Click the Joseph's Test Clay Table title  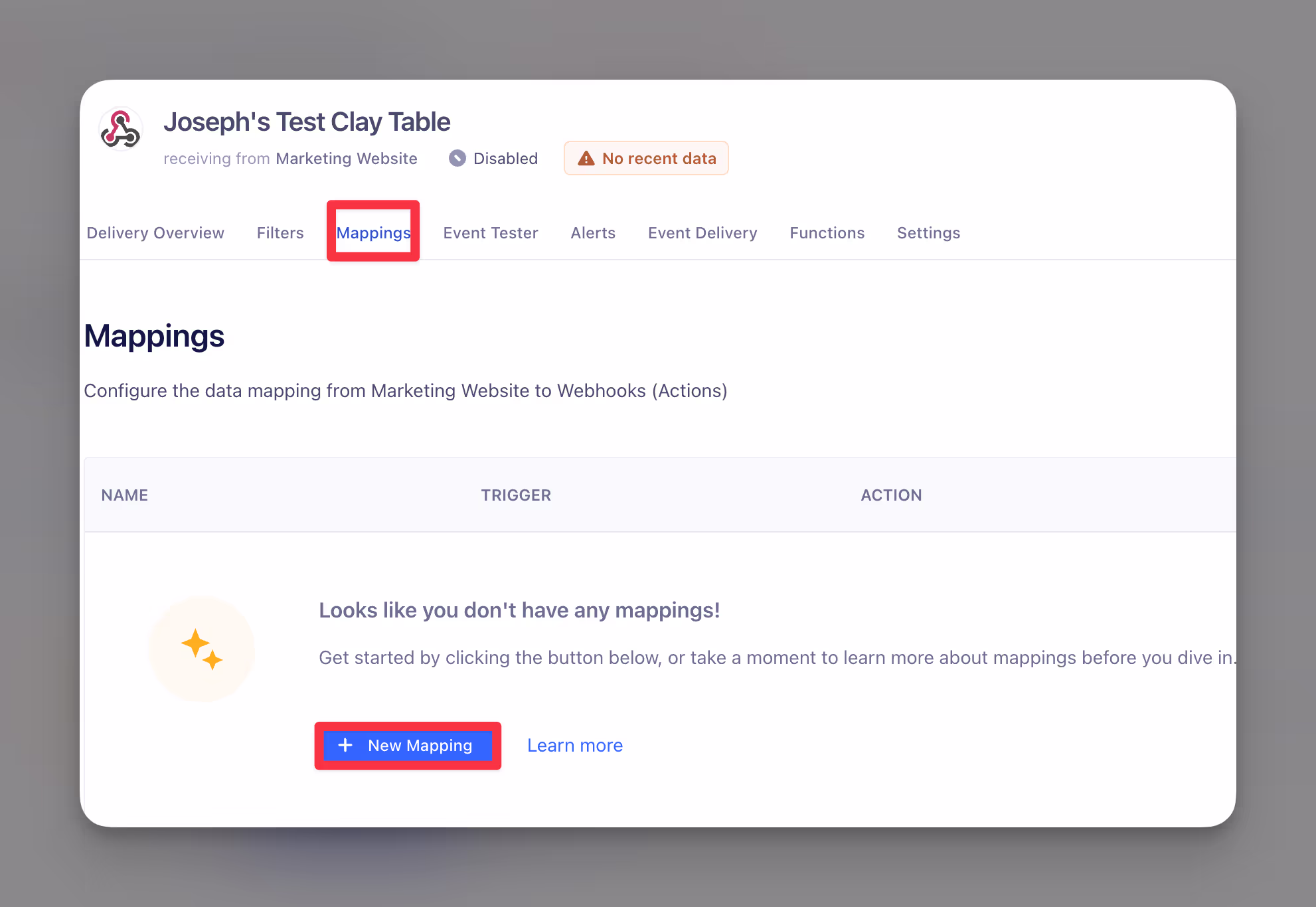tap(307, 122)
